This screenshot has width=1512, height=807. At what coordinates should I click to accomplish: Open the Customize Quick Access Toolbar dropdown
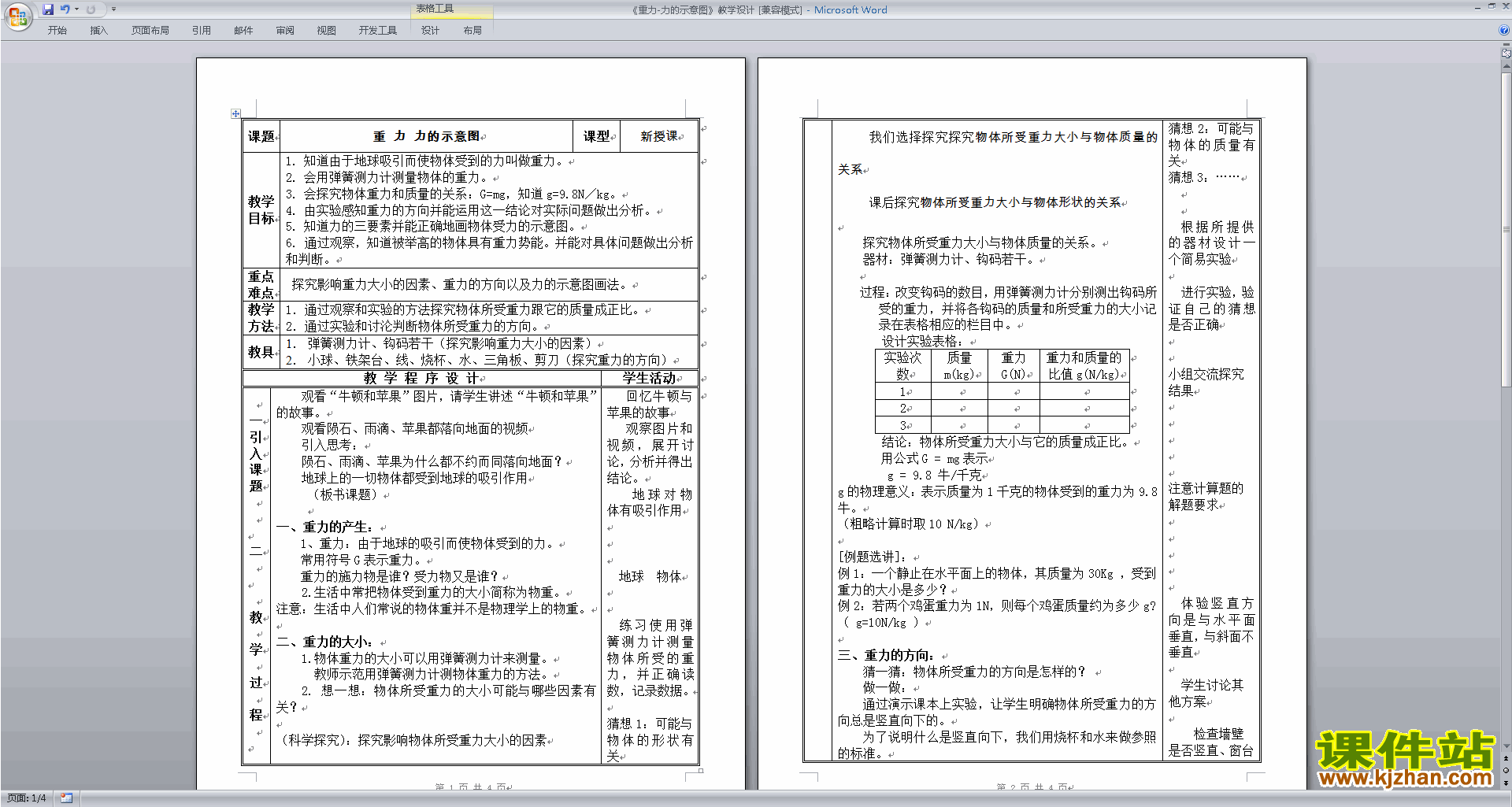113,9
